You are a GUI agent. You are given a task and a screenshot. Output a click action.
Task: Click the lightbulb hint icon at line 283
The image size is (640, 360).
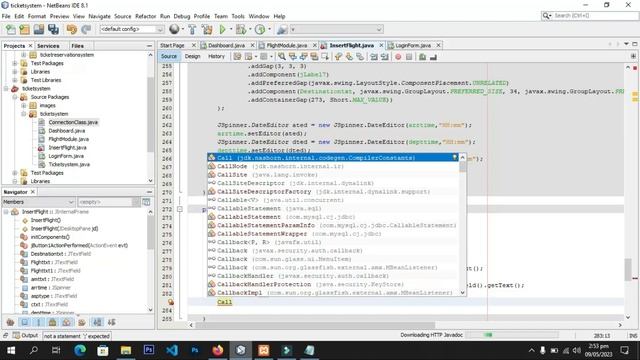171,302
